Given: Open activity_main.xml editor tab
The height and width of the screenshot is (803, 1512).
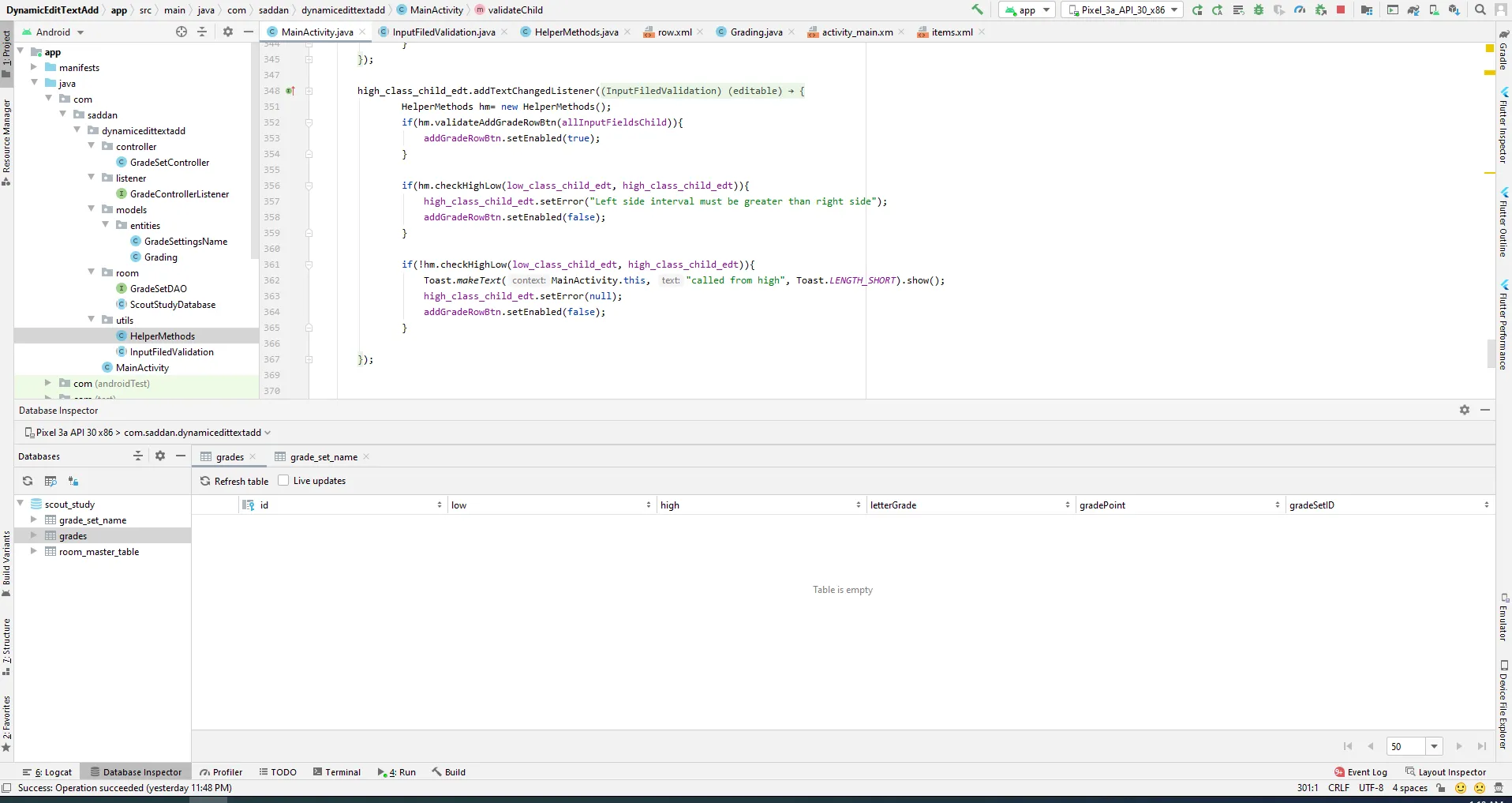Looking at the screenshot, I should coord(857,32).
